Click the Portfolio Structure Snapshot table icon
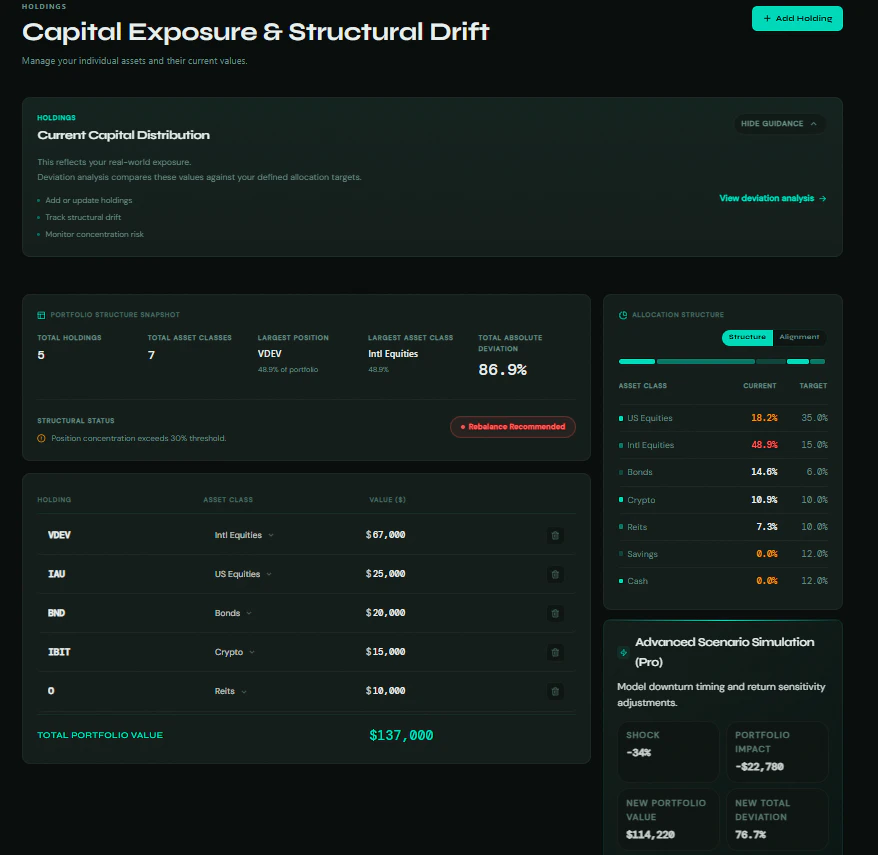The height and width of the screenshot is (855, 878). point(41,315)
